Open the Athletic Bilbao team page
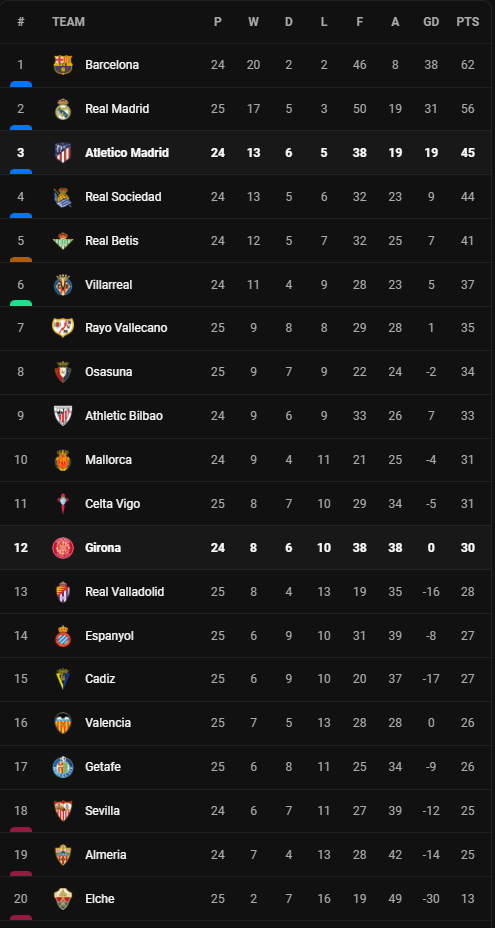This screenshot has width=495, height=928. [124, 415]
